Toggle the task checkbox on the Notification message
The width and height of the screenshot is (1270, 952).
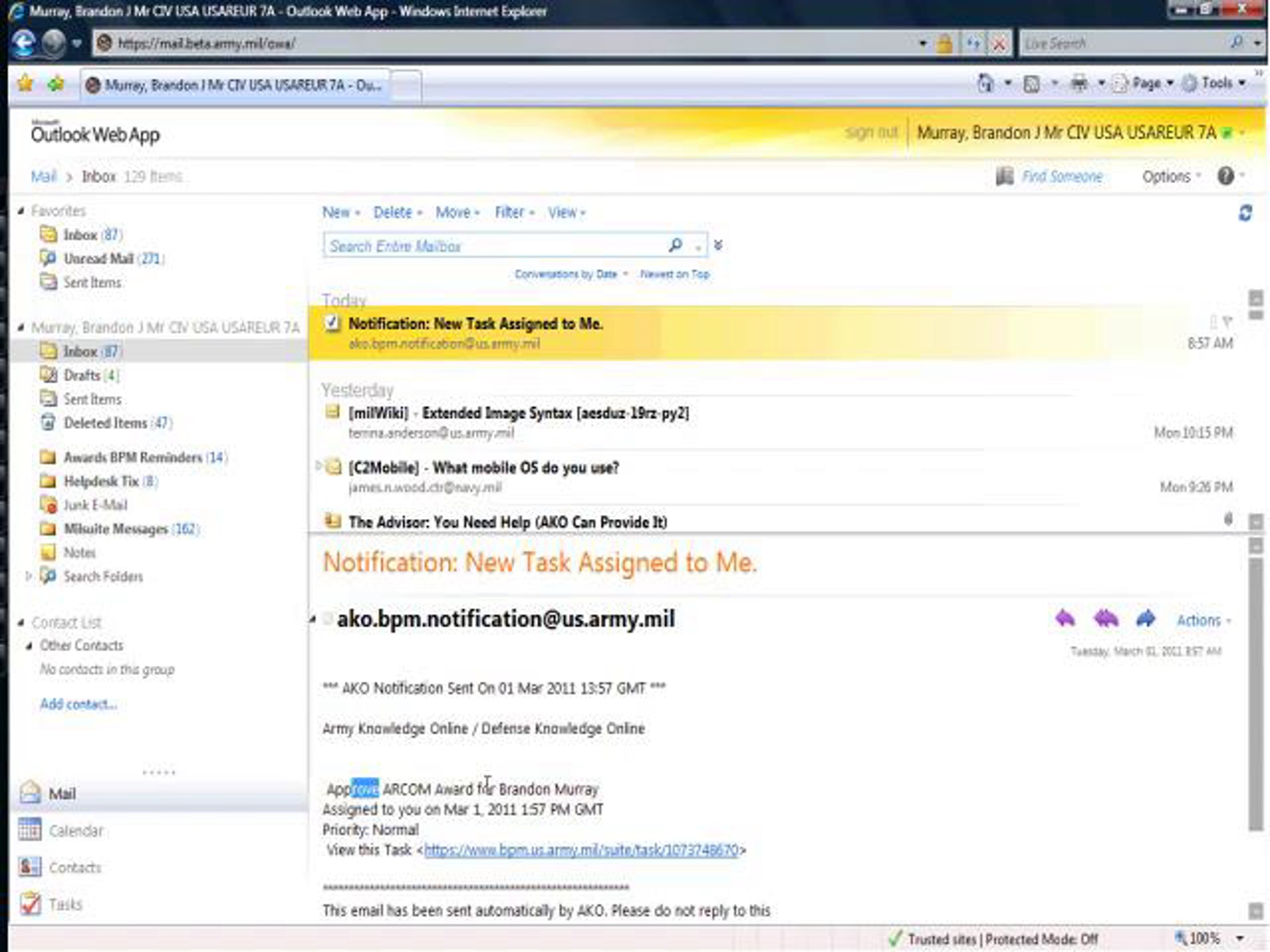[x=332, y=324]
